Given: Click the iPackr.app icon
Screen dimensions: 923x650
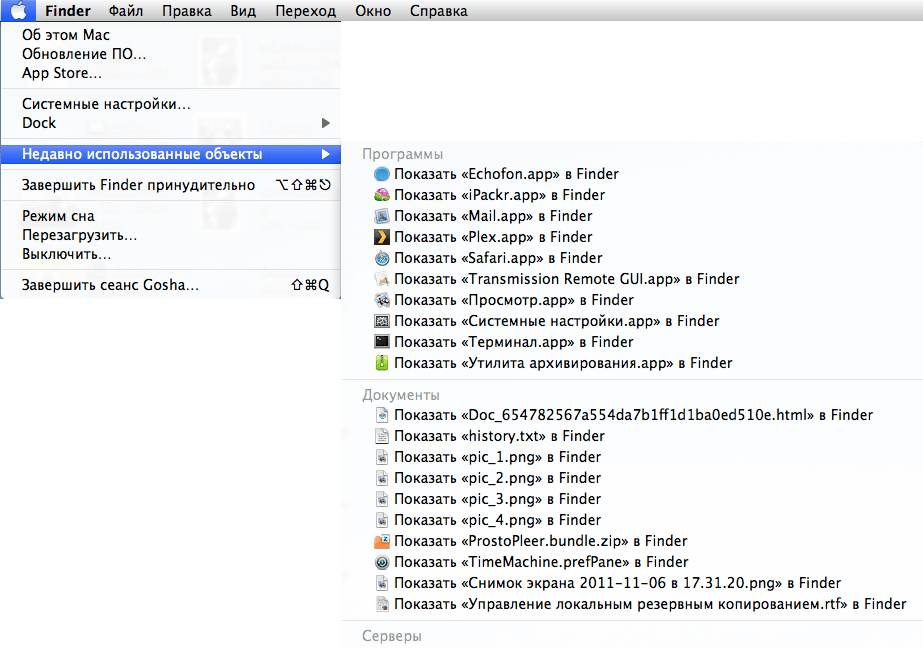Looking at the screenshot, I should pos(382,195).
